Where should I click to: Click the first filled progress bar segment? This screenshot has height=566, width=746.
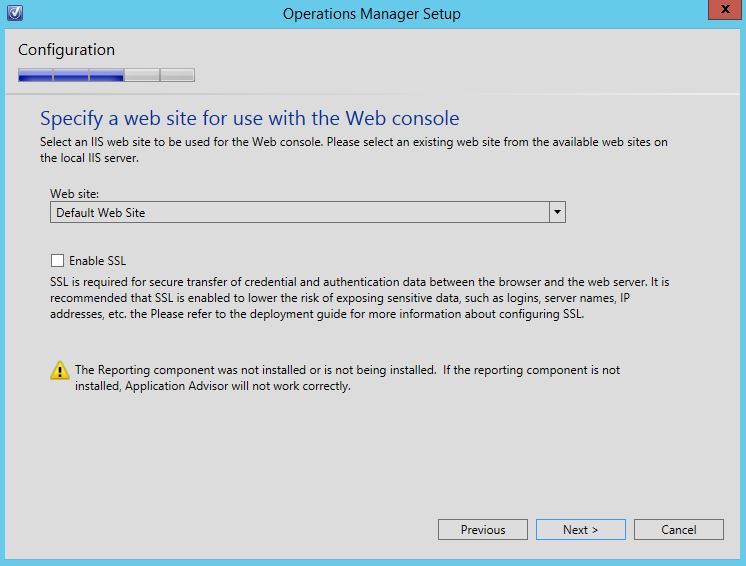35,75
